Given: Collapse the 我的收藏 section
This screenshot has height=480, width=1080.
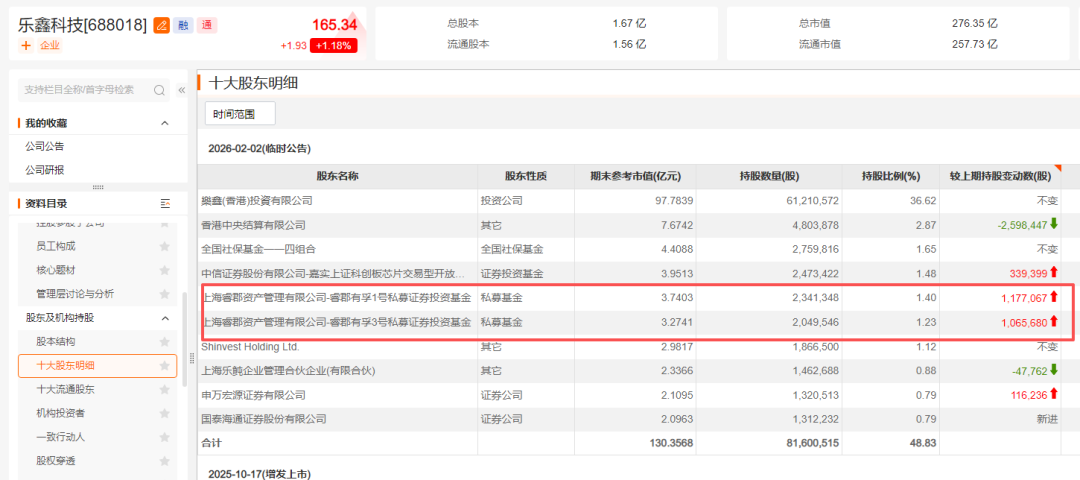Looking at the screenshot, I should (165, 123).
